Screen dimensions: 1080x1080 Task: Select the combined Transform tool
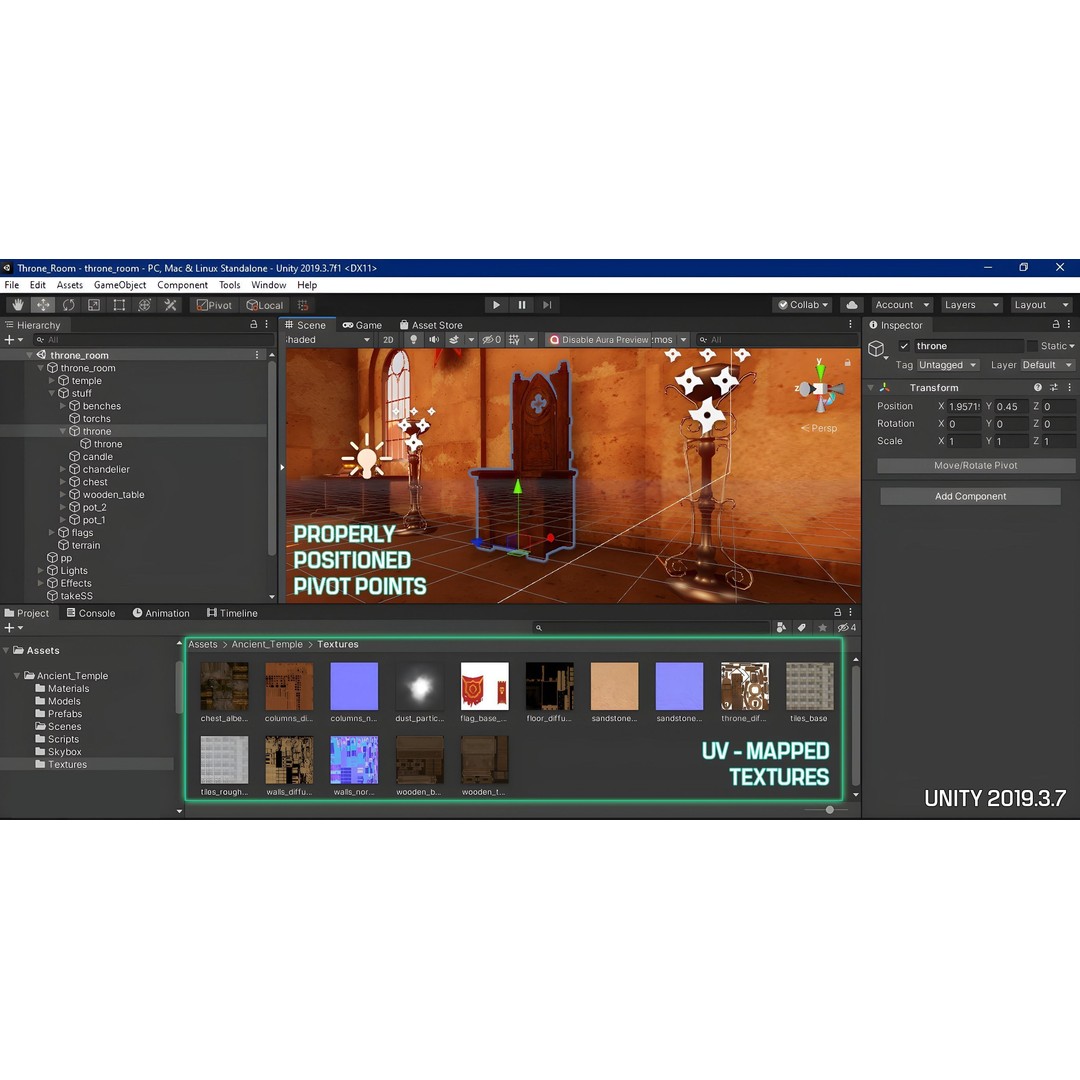click(x=145, y=305)
